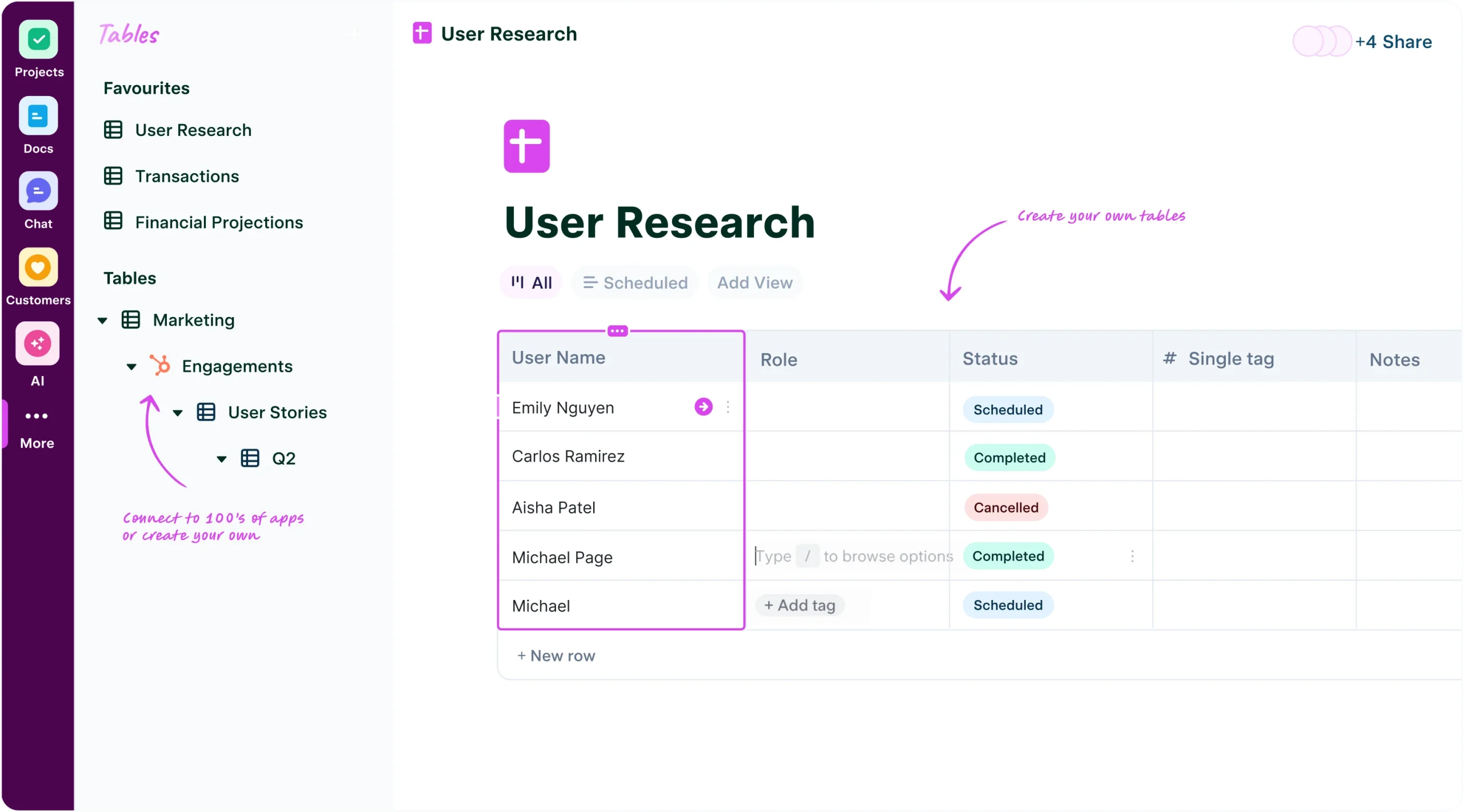This screenshot has width=1463, height=812.
Task: Collapse the Engagements sub-table
Action: (132, 366)
